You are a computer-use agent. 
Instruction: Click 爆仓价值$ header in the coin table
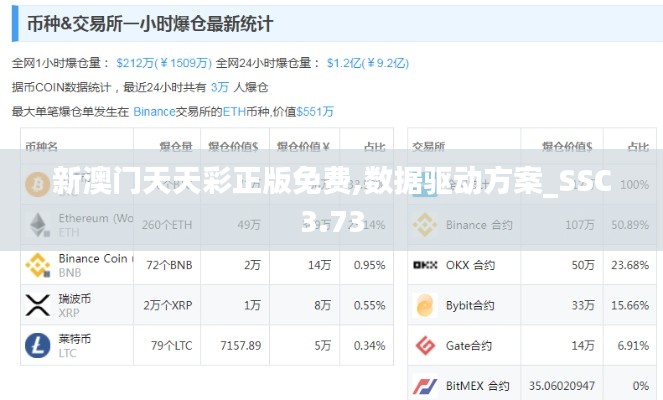pyautogui.click(x=233, y=147)
